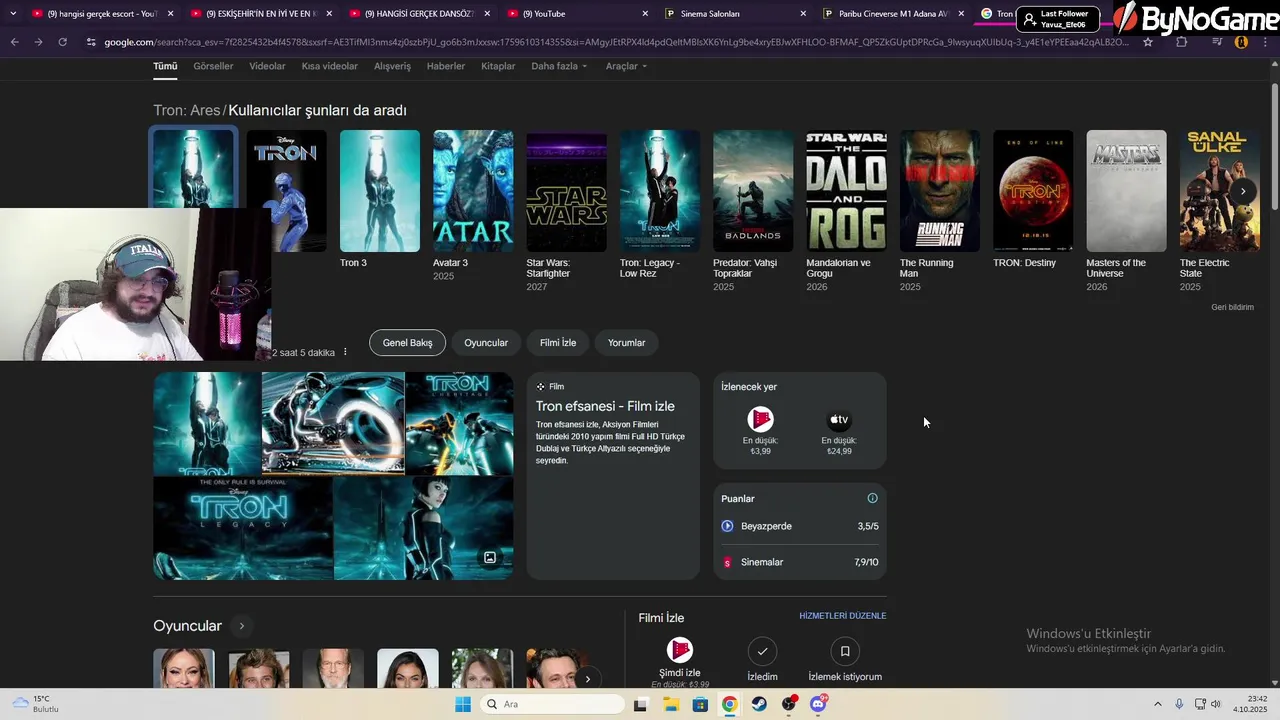Click the Apple TV provider icon

pos(839,419)
